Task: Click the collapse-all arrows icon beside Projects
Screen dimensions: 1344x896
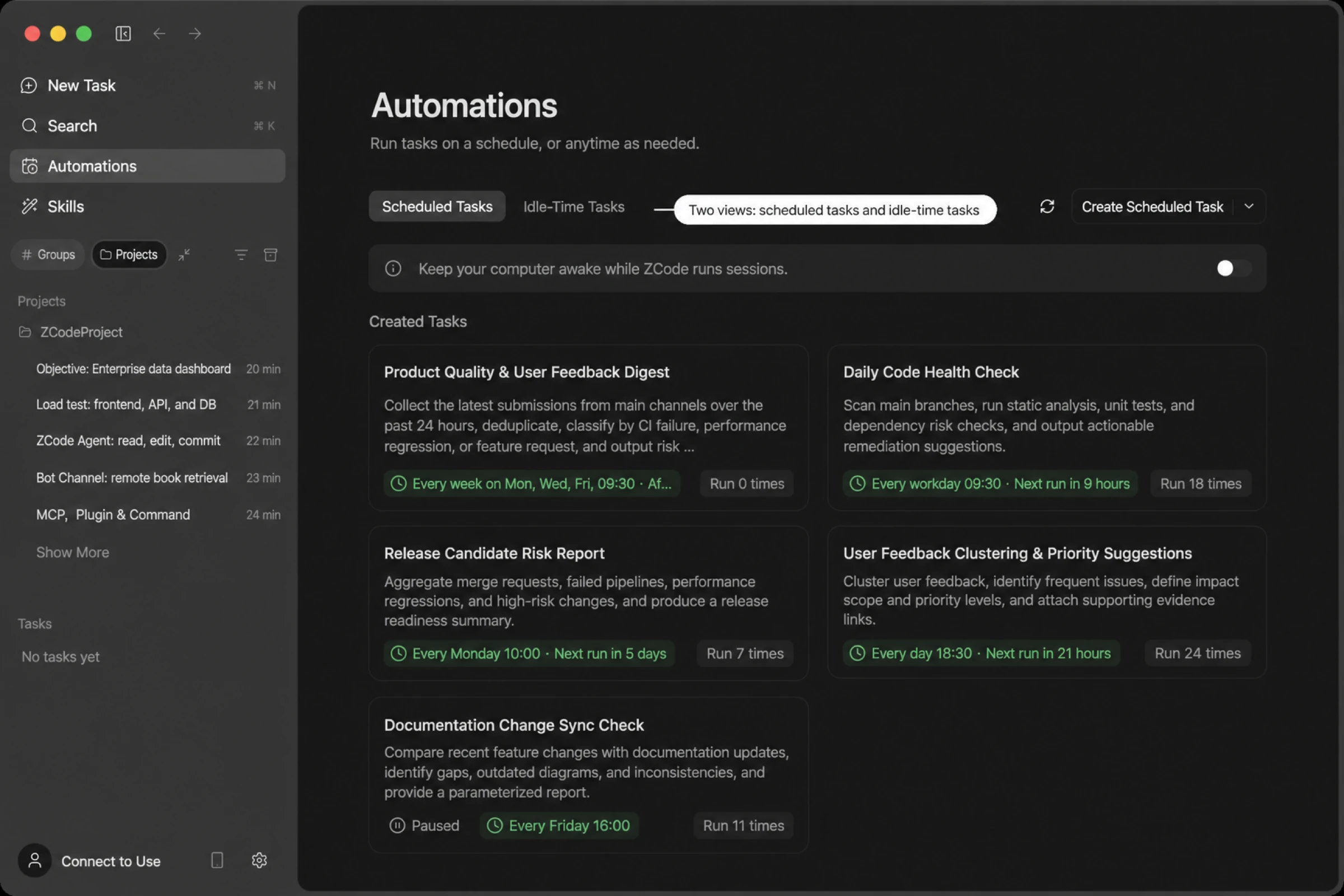Action: pos(184,255)
